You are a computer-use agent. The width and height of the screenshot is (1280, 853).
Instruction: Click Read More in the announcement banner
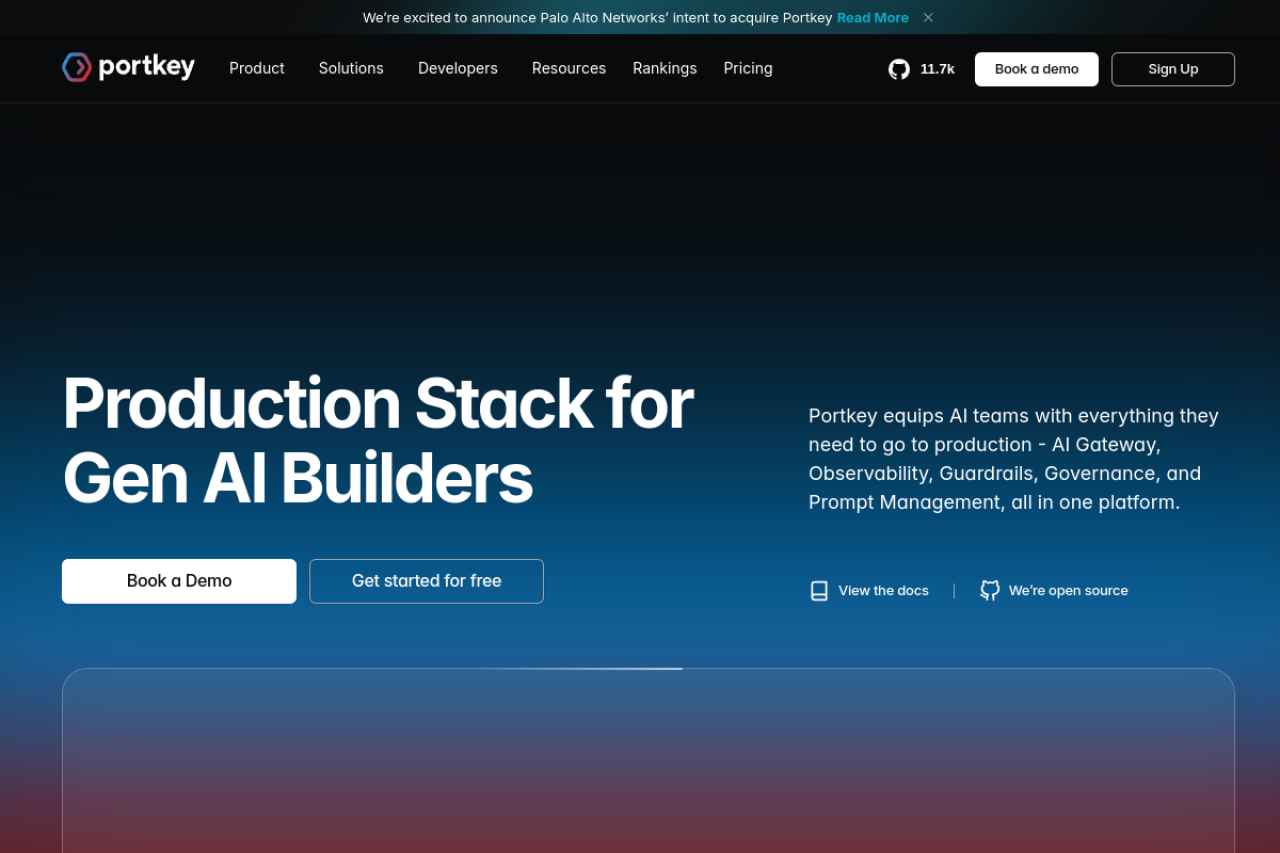873,17
